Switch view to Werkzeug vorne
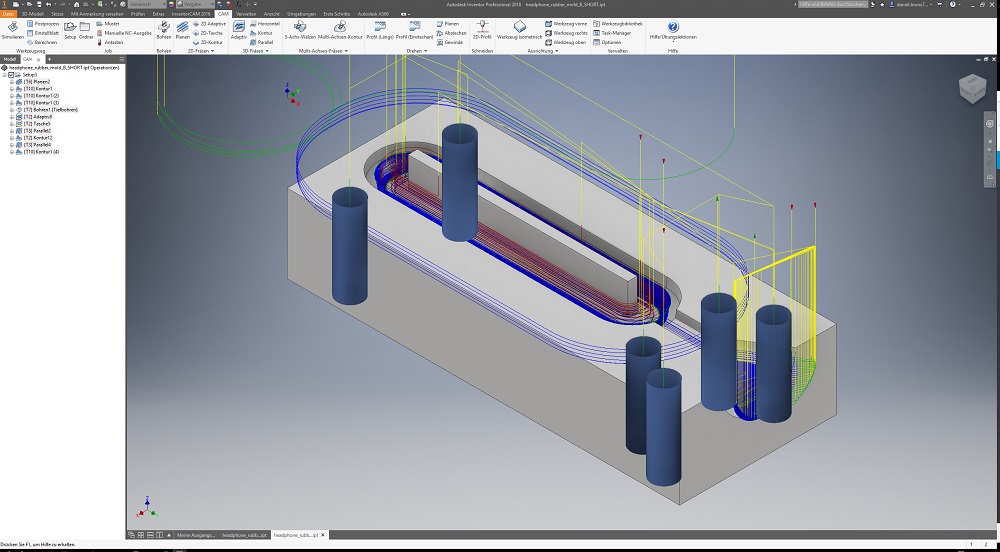 pos(566,24)
